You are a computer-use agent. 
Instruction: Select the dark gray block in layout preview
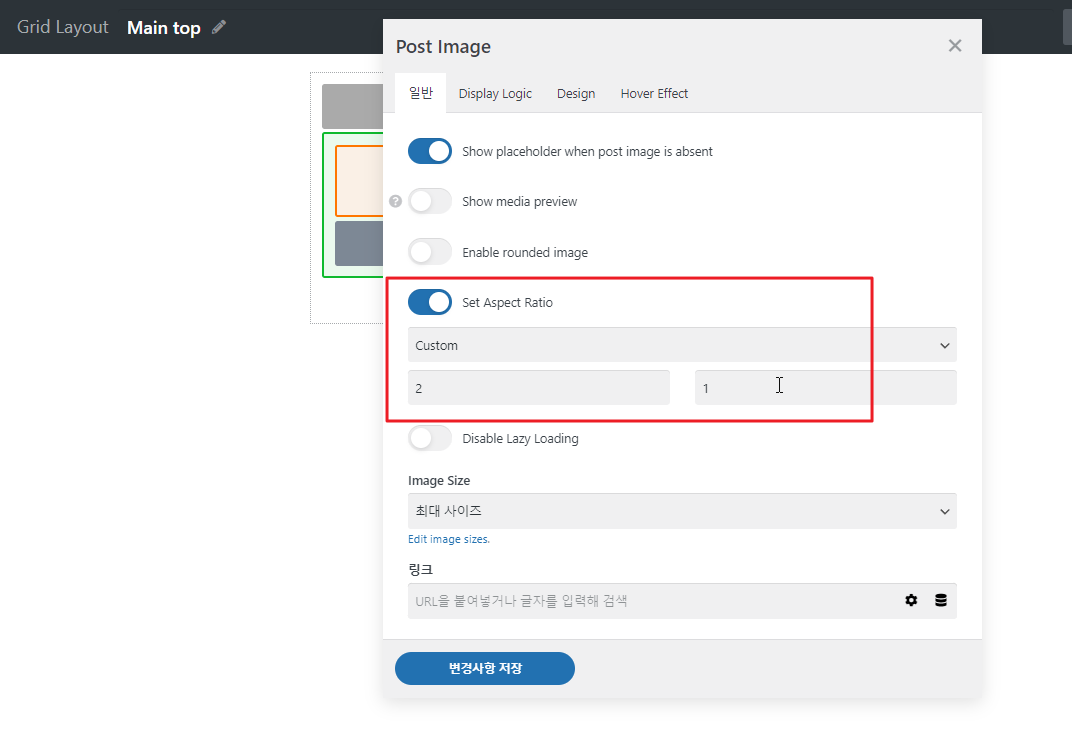coord(359,243)
